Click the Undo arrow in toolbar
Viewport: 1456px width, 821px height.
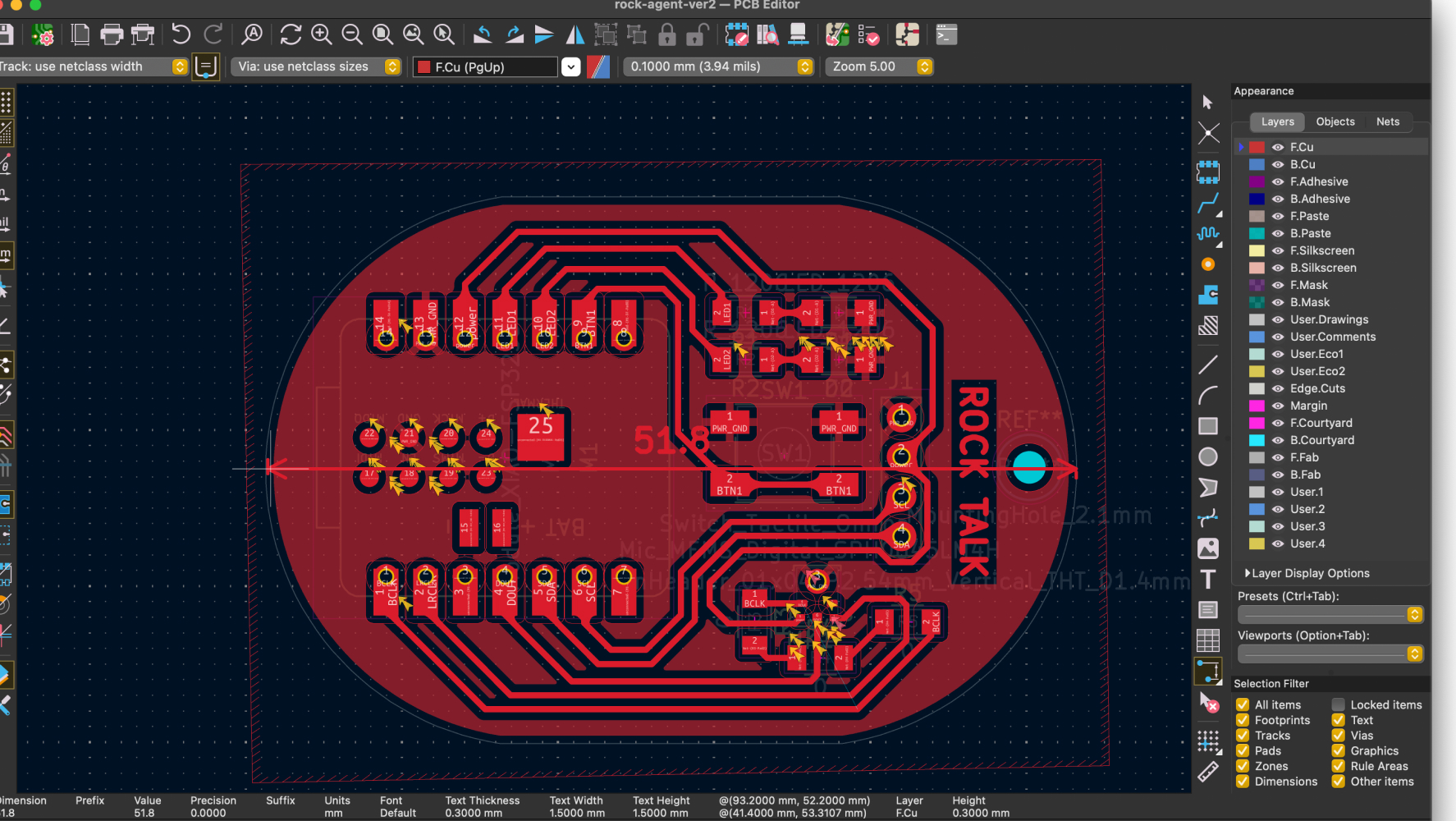[x=181, y=34]
